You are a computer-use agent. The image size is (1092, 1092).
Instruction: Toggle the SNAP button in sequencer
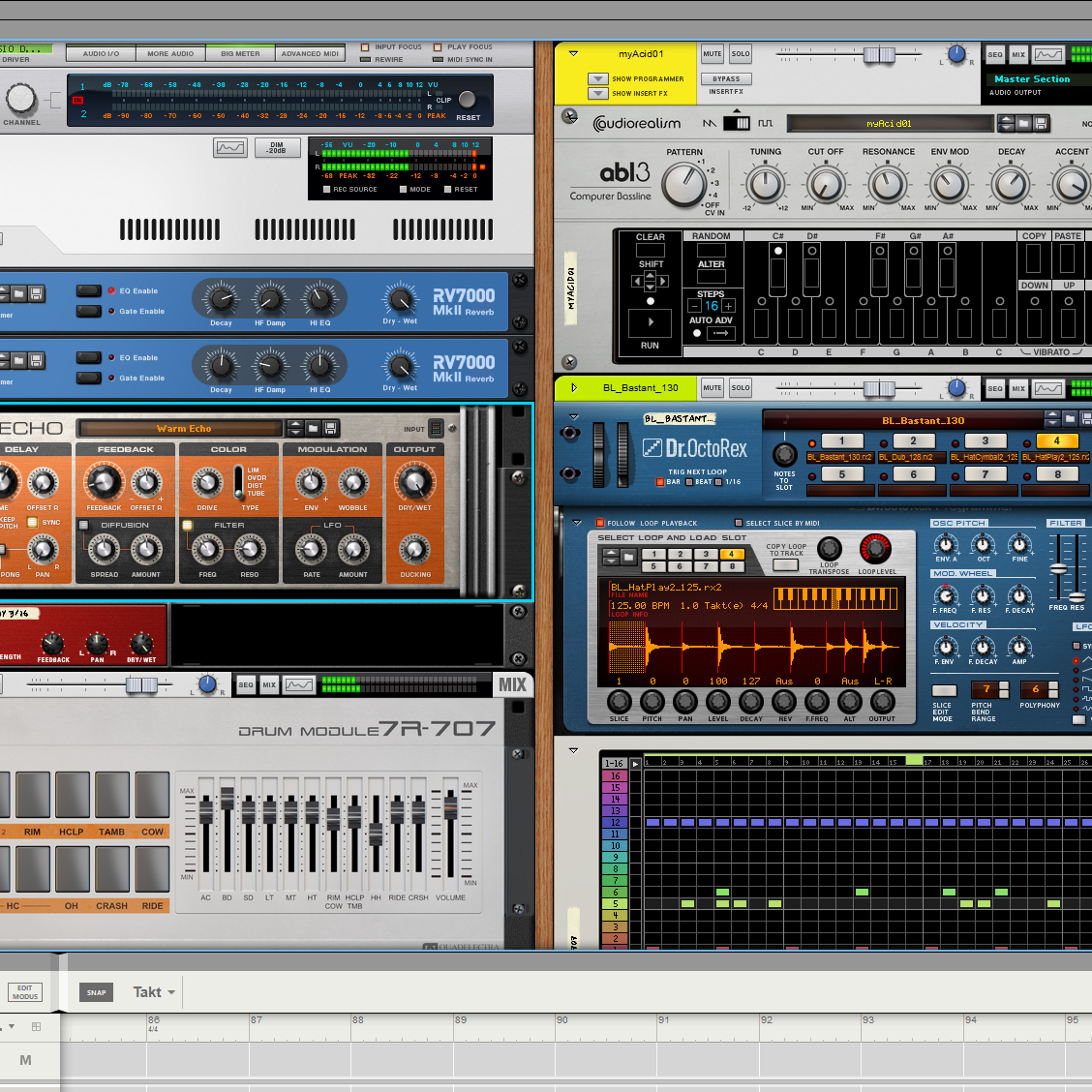(x=96, y=992)
